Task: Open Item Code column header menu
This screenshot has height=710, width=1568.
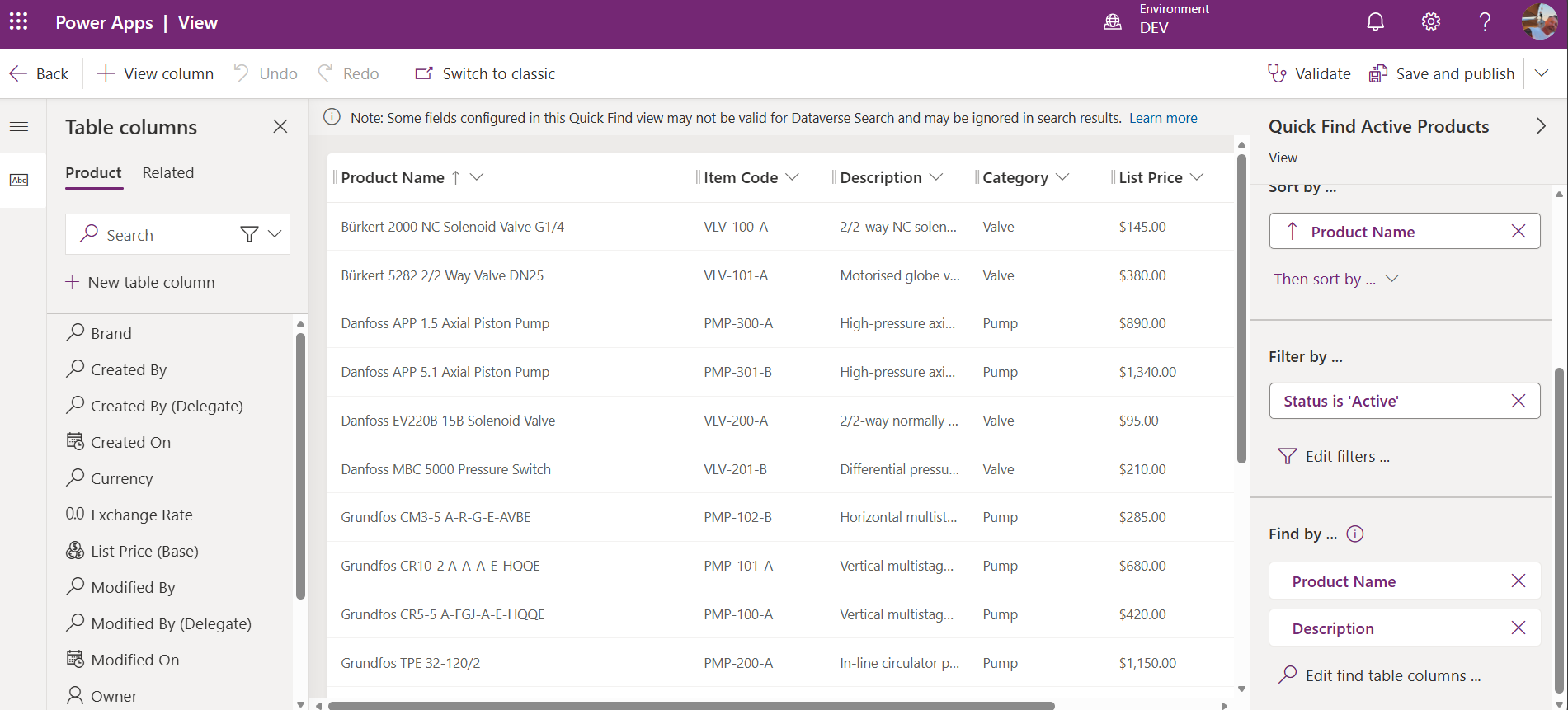Action: coord(793,177)
